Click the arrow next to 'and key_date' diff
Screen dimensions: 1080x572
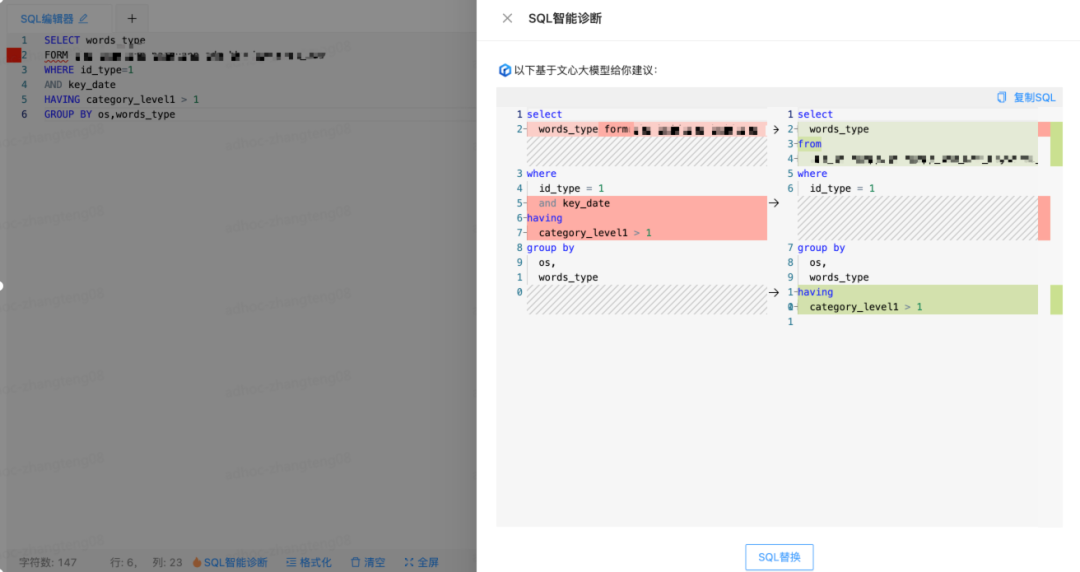click(773, 203)
